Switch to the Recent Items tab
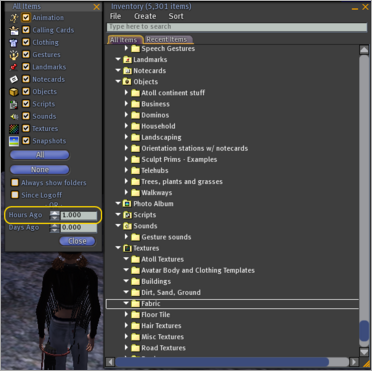This screenshot has height=371, width=372. coord(168,40)
